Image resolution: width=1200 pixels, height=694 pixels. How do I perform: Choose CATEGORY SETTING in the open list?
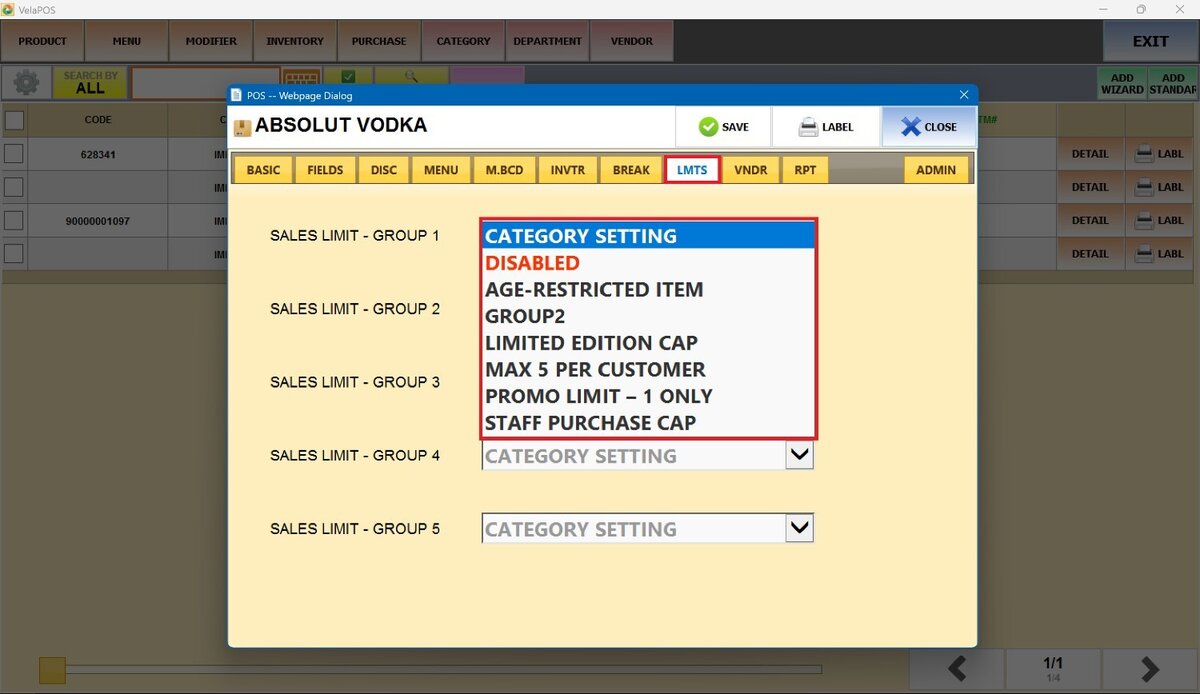pyautogui.click(x=648, y=236)
